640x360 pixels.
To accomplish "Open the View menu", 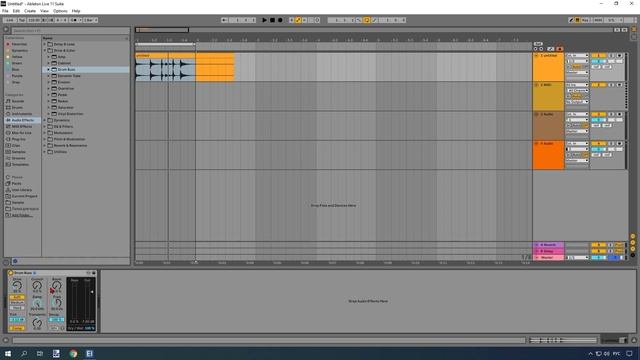I will pos(44,11).
